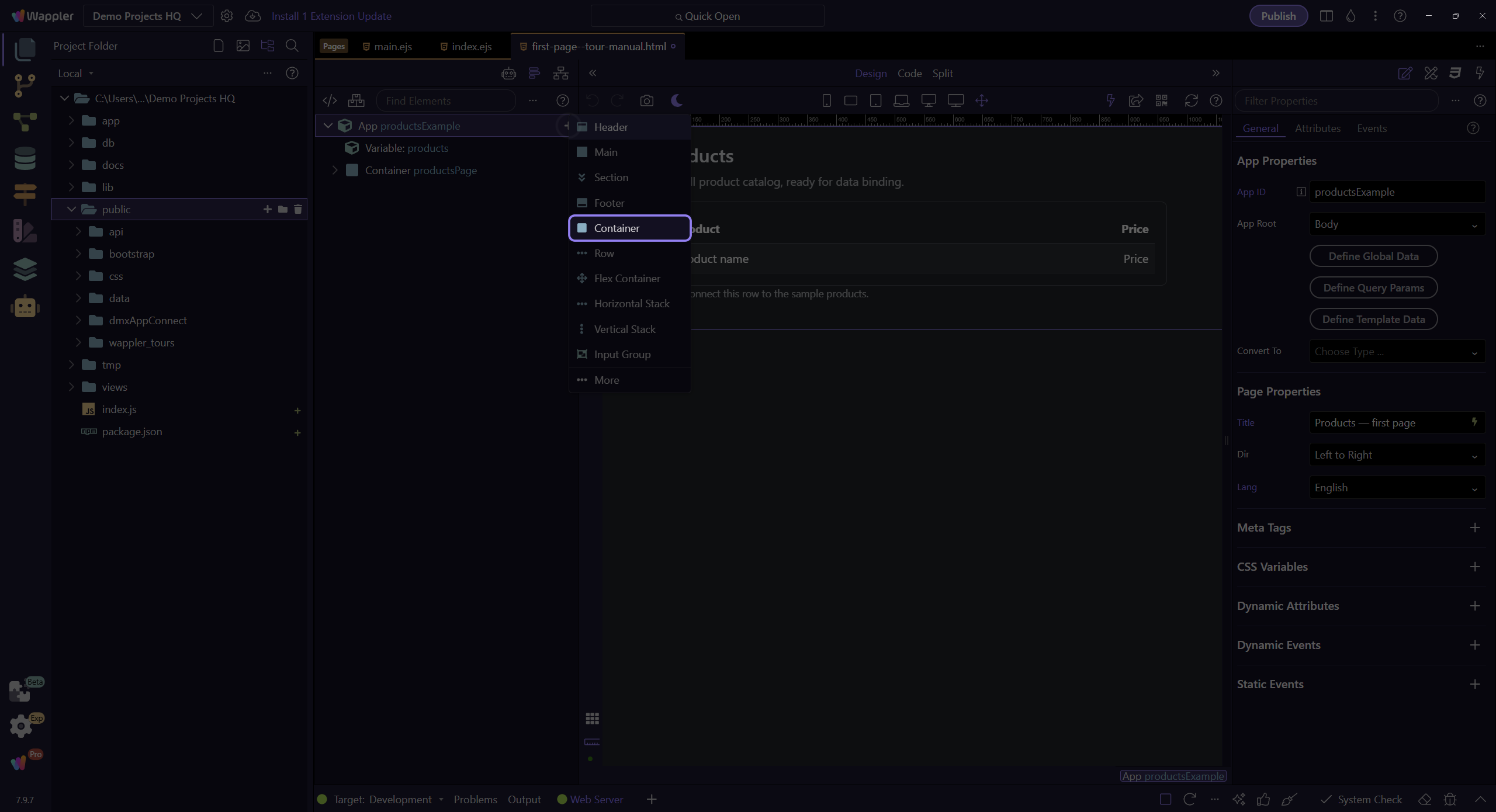Take a snapshot with the camera icon

(x=646, y=100)
